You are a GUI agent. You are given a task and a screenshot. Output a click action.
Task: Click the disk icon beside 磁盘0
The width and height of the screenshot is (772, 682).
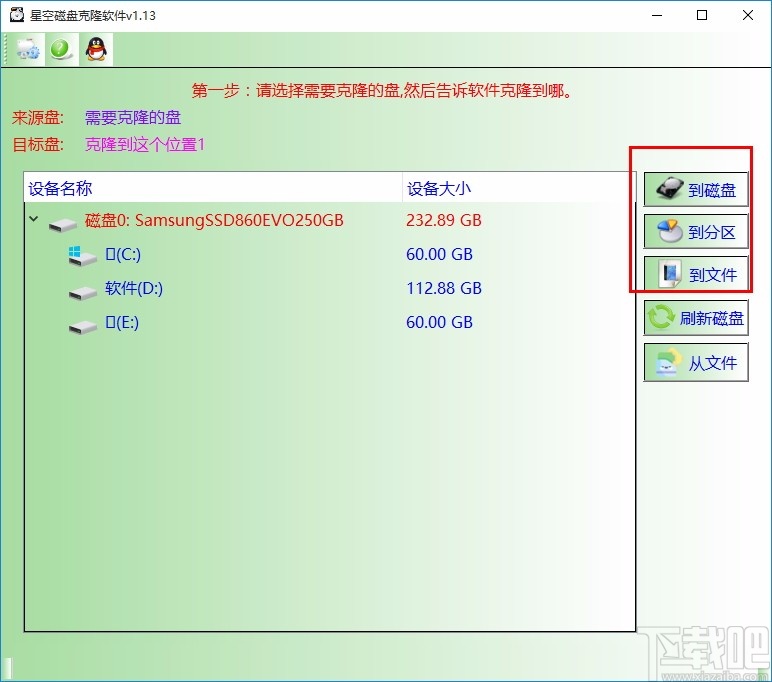[x=63, y=225]
